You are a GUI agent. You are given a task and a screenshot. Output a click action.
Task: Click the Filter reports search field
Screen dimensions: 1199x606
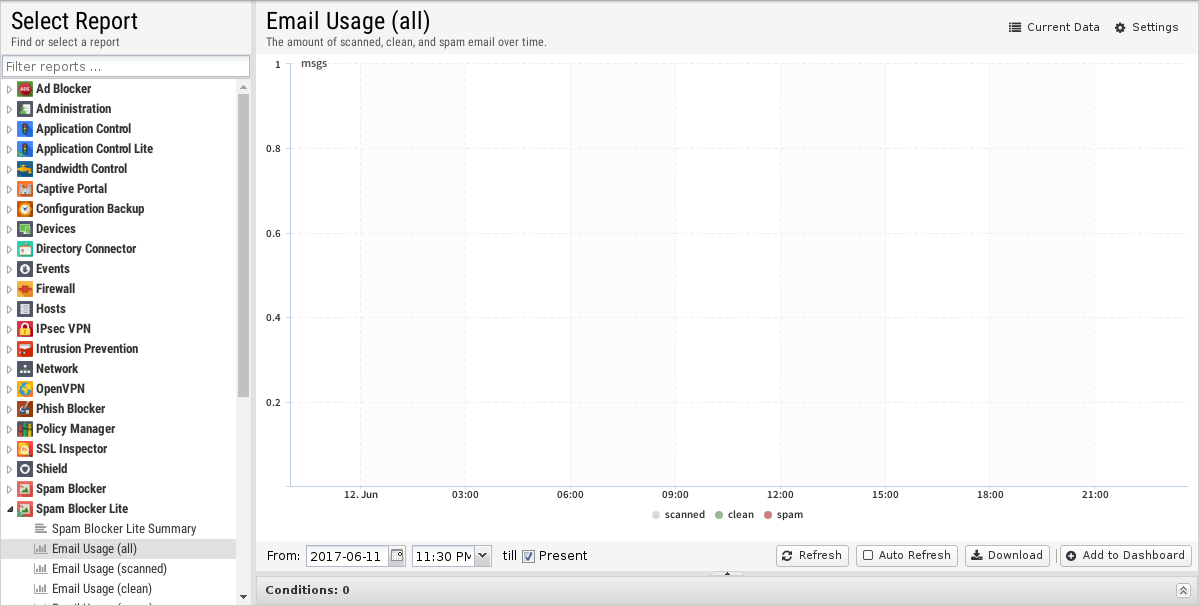[126, 66]
